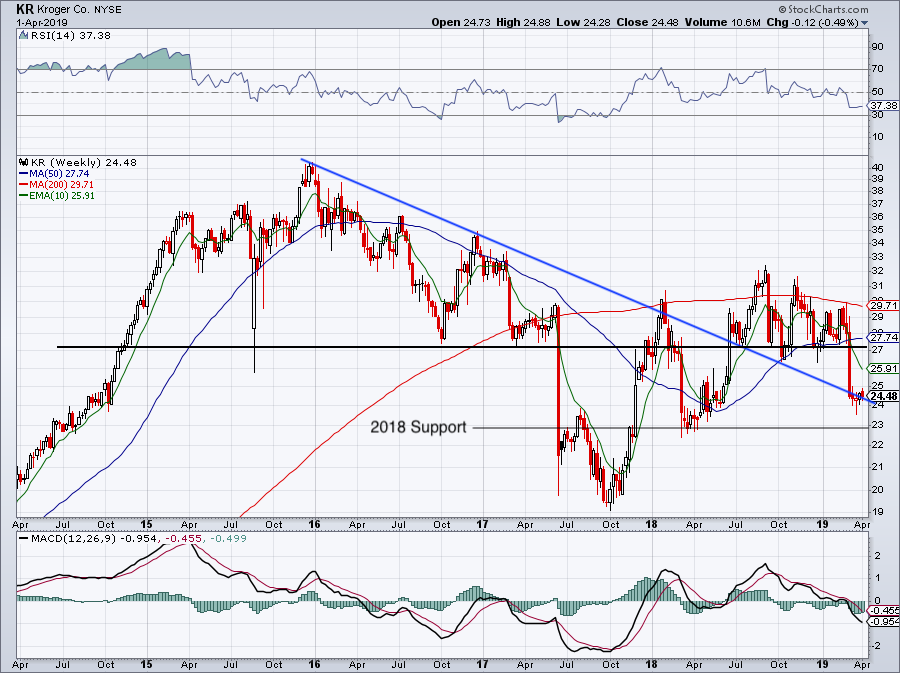This screenshot has height=673, width=900.
Task: Click the 37.38 RSI value tag on right axis
Action: [884, 106]
